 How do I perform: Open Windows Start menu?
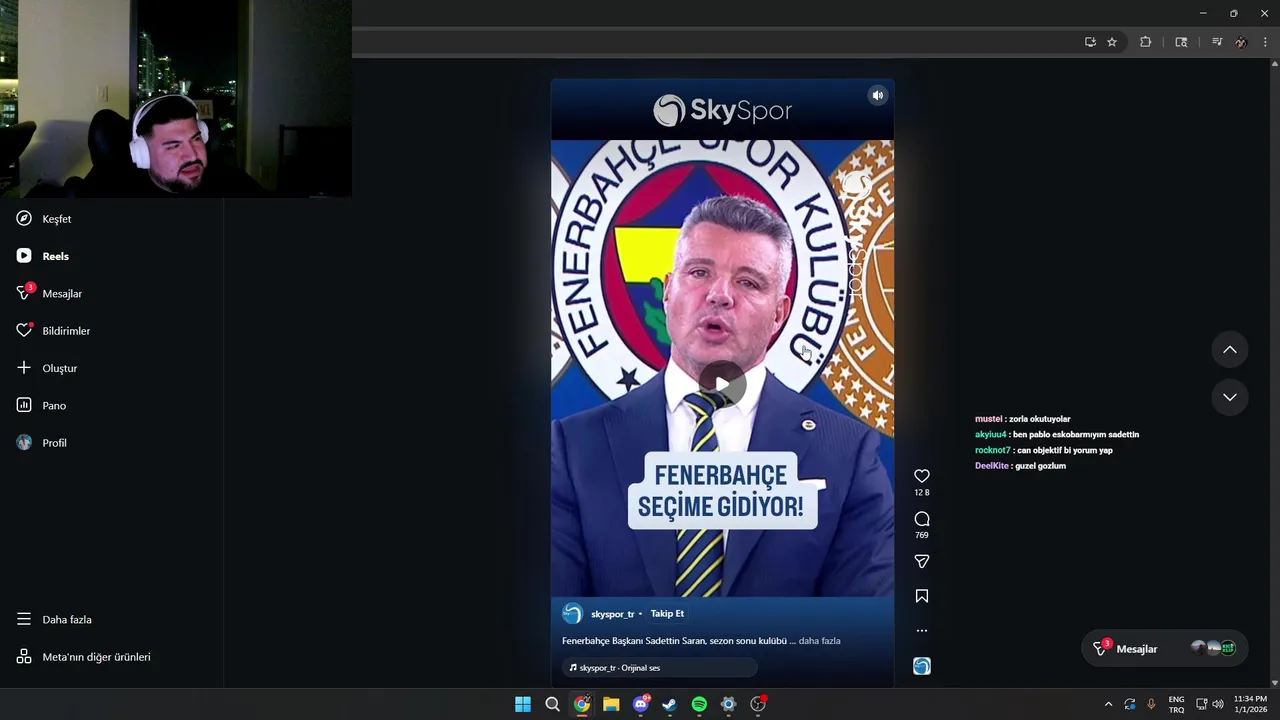[x=523, y=705]
